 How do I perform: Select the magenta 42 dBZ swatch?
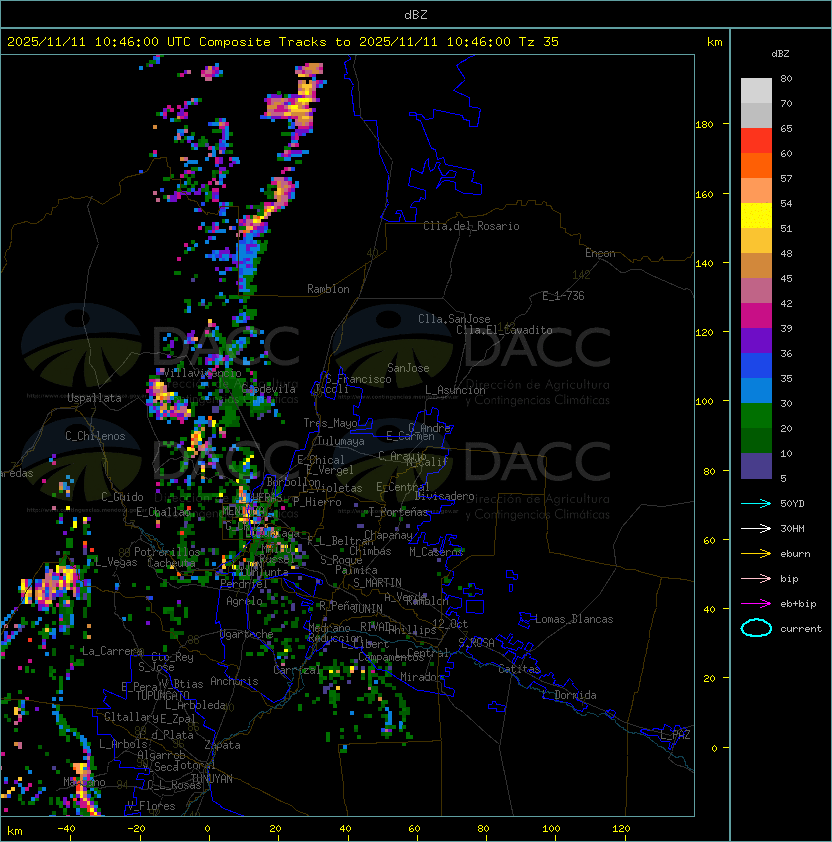point(756,316)
